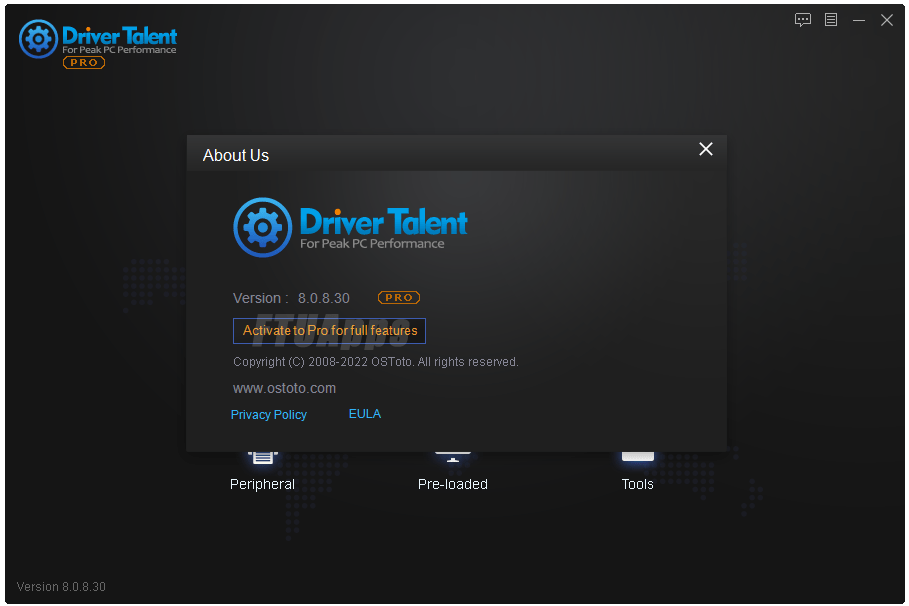Click 'For Peak PC Performance' tagline in dialog

(x=372, y=244)
